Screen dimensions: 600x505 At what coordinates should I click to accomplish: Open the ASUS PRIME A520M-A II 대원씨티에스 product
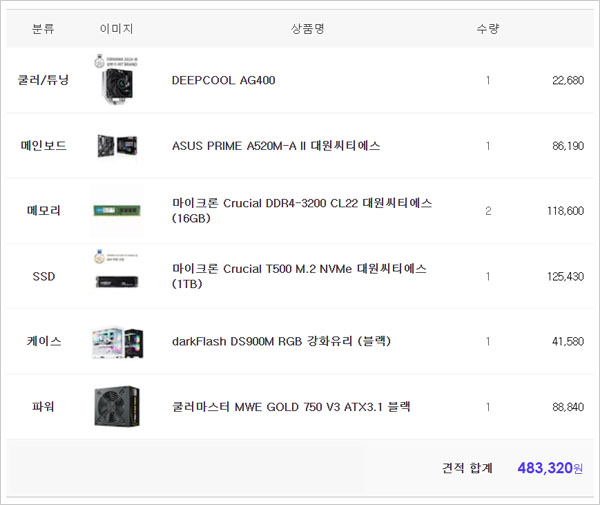[276, 146]
